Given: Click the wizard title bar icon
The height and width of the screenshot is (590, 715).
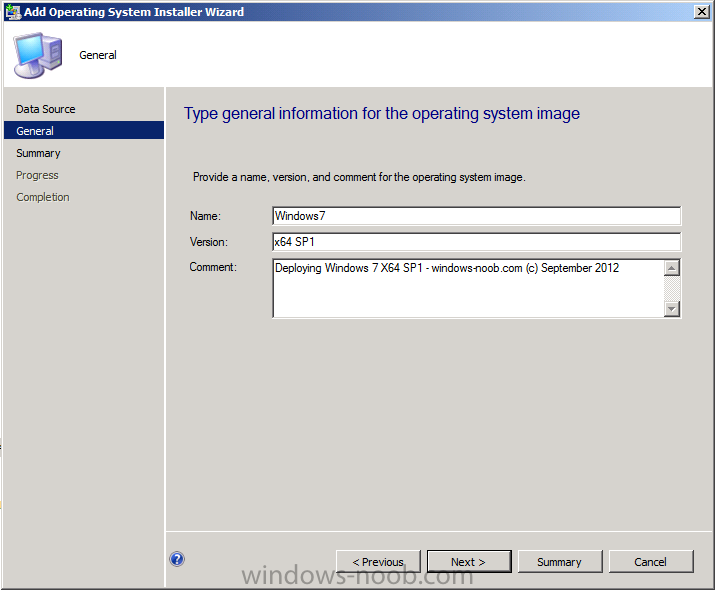Looking at the screenshot, I should pyautogui.click(x=13, y=12).
